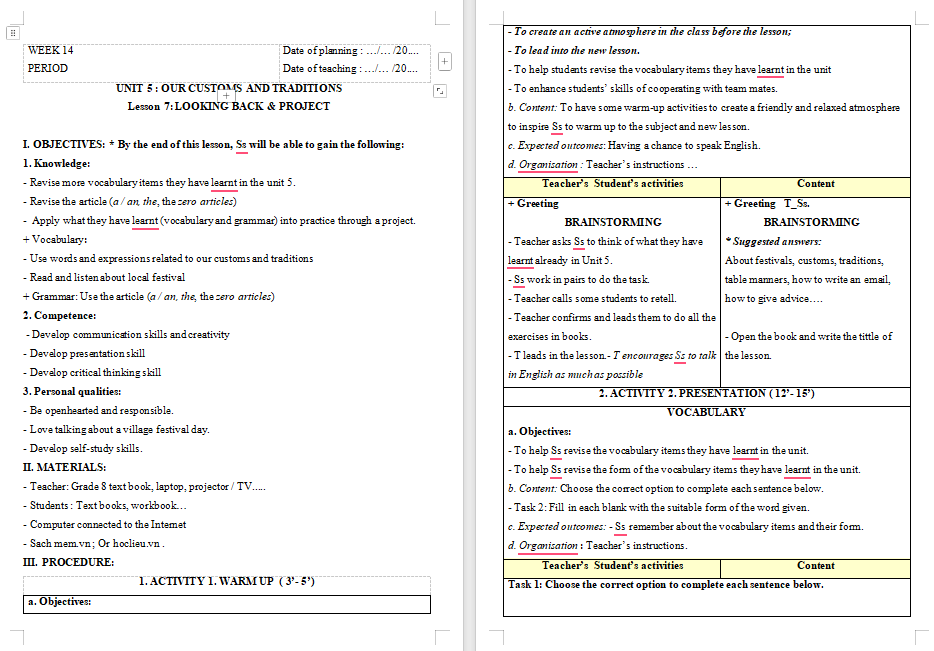This screenshot has height=651, width=934.
Task: Click the "2. Competence:" subheading
Action: [x=60, y=316]
